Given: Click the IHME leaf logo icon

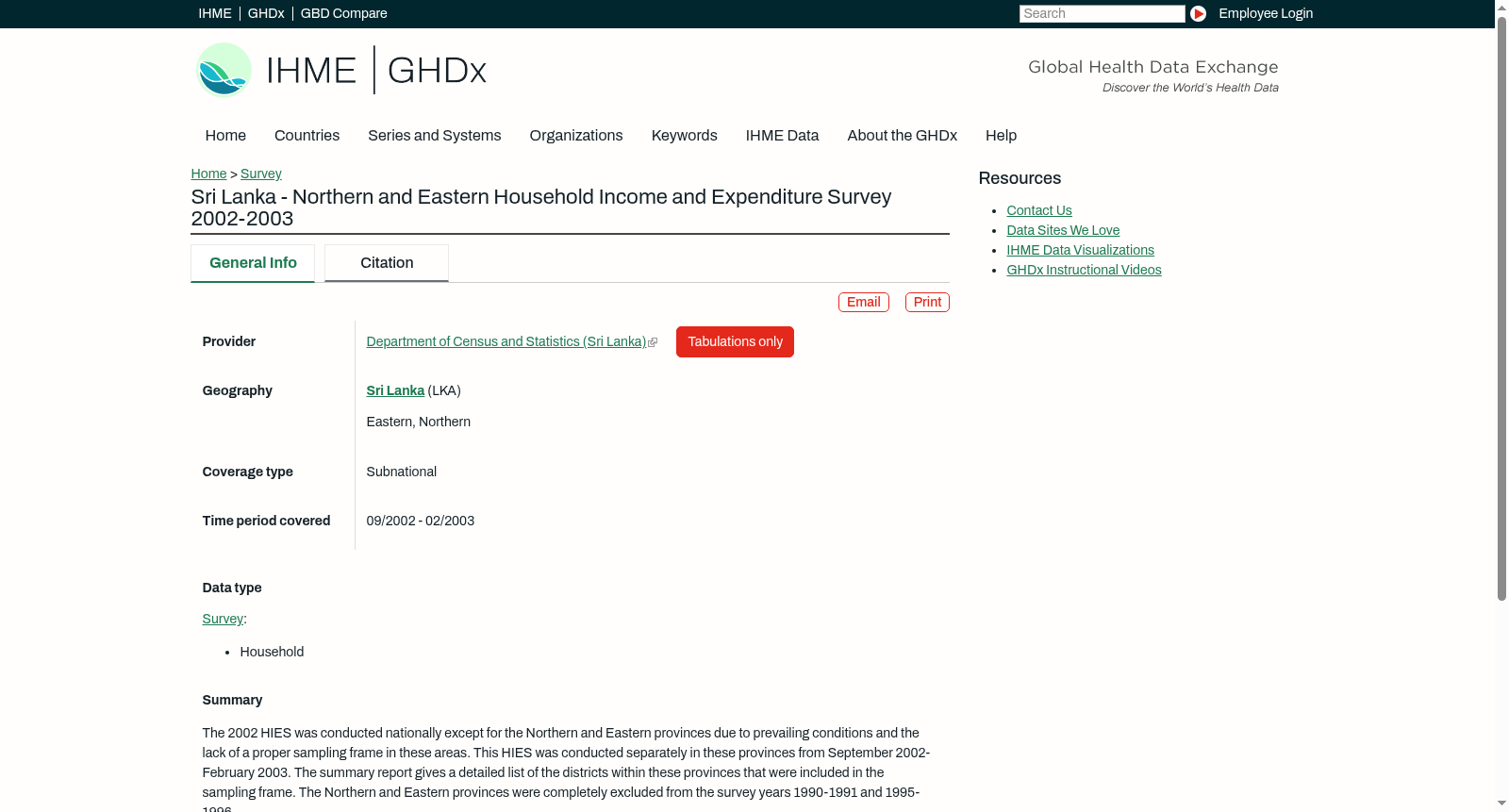Looking at the screenshot, I should point(224,70).
